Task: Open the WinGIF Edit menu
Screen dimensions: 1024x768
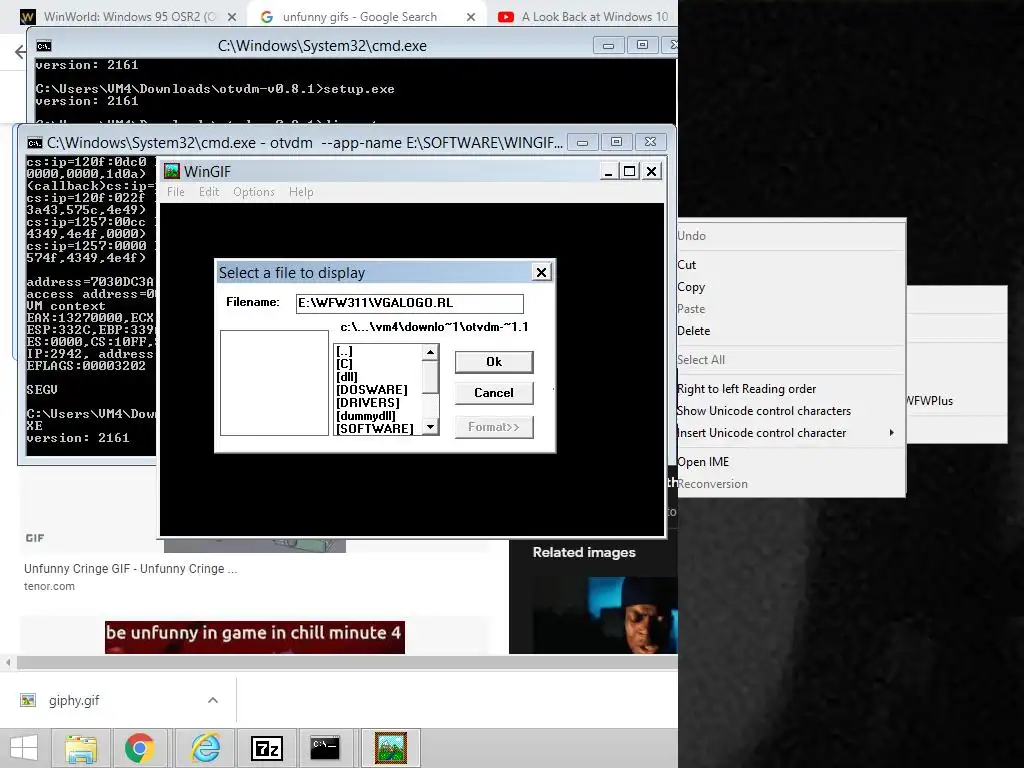Action: (209, 192)
